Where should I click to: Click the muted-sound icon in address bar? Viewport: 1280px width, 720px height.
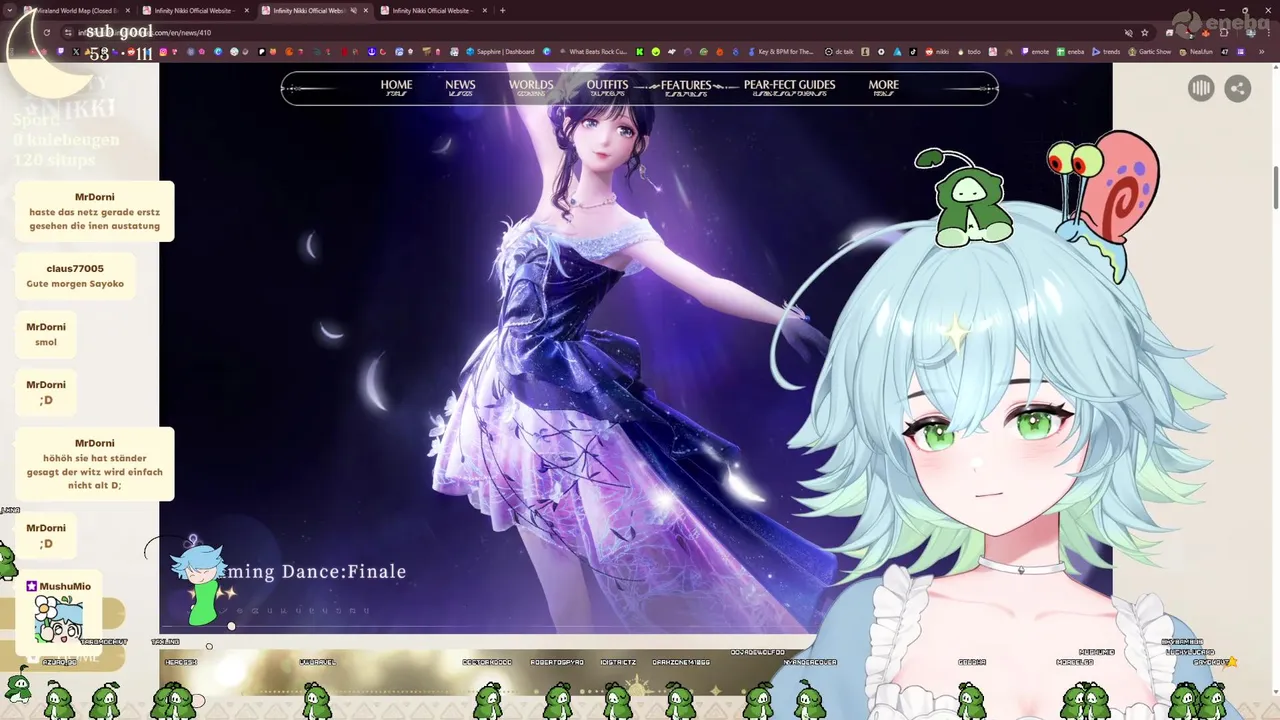tap(1129, 32)
